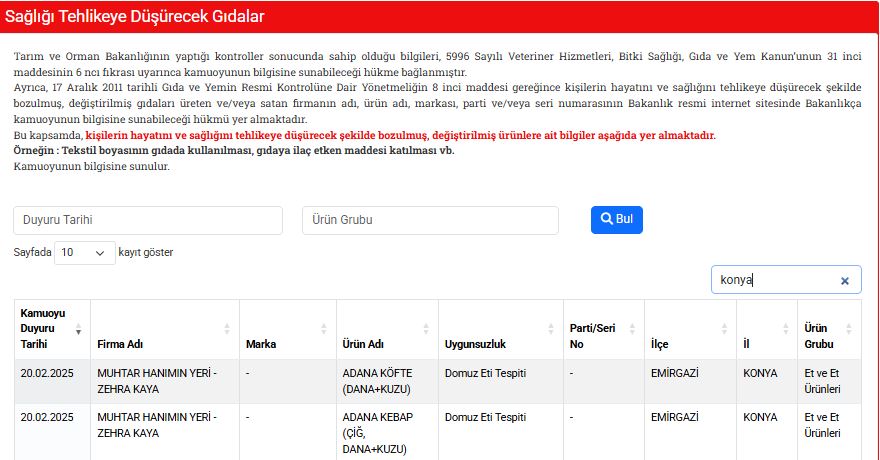Sort table by Firma Adı column

227,329
